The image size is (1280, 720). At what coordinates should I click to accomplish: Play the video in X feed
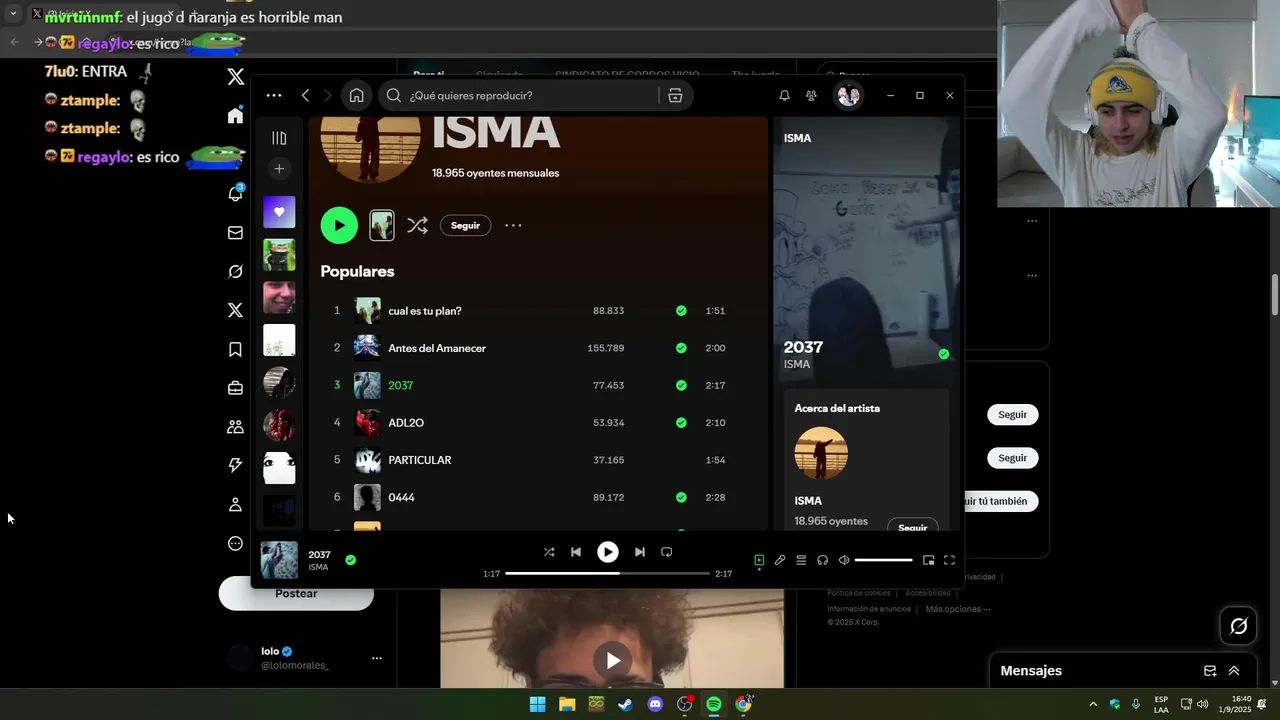612,660
